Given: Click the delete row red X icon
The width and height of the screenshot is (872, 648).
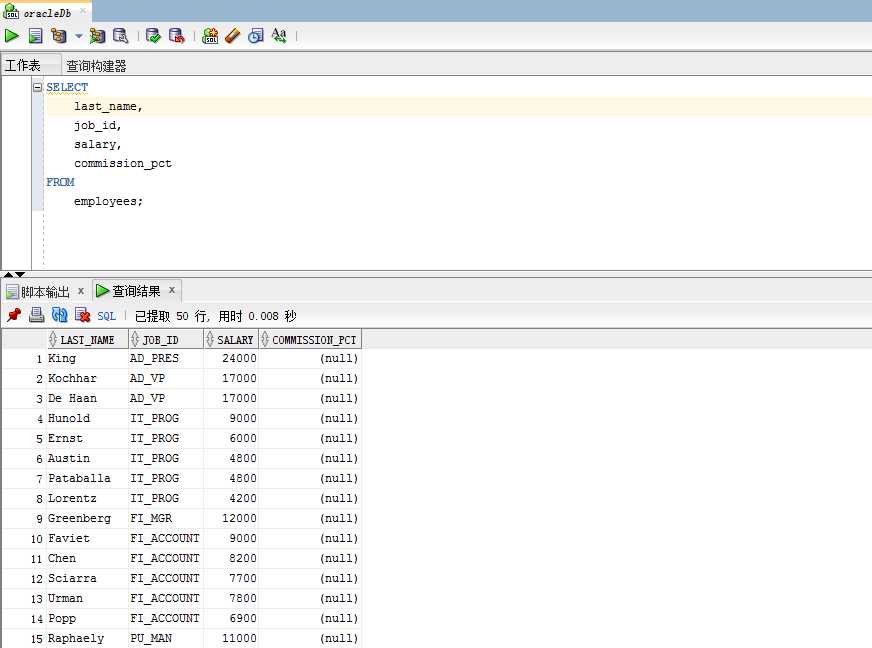Looking at the screenshot, I should pyautogui.click(x=82, y=315).
